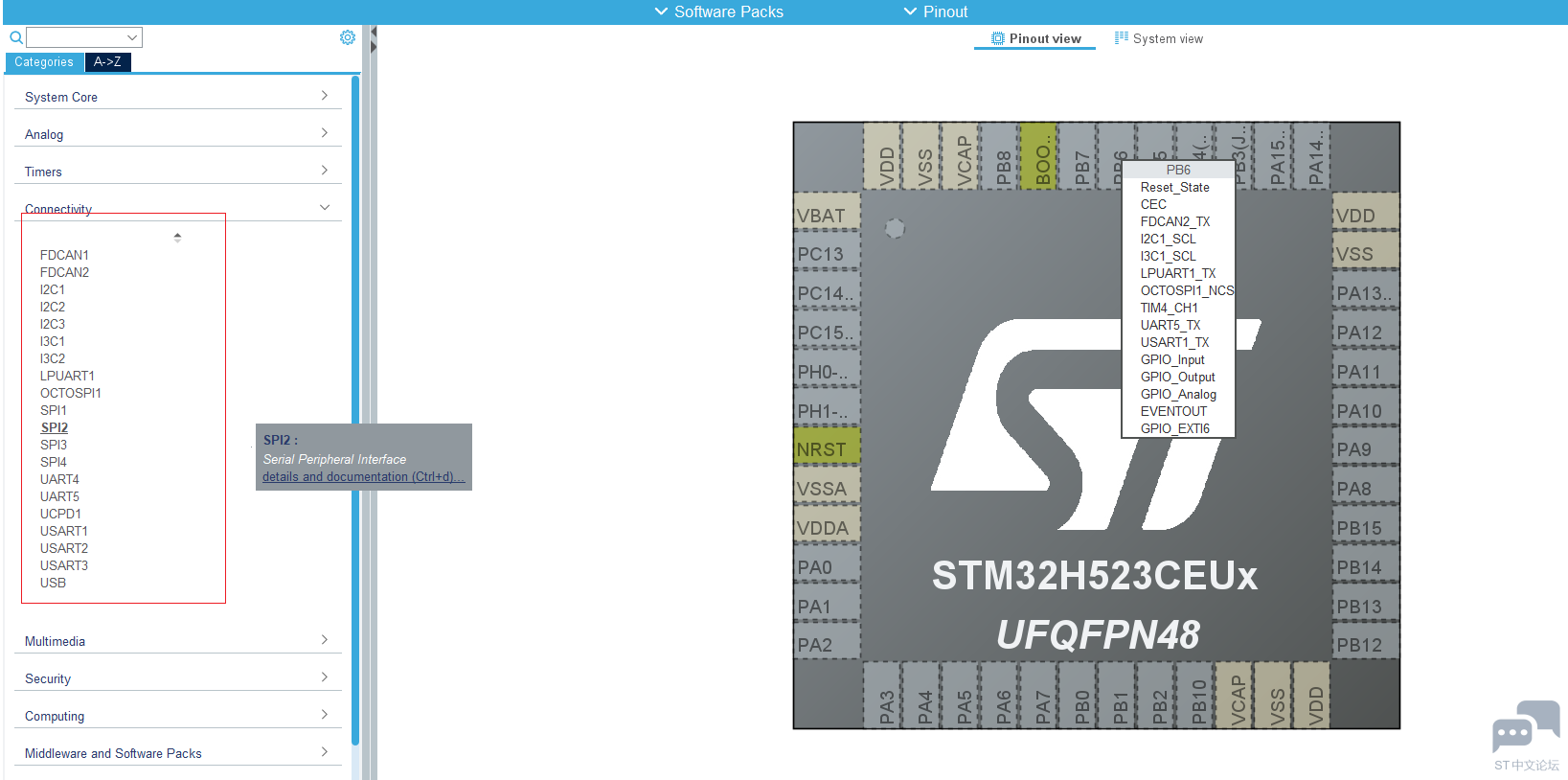
Task: Click pin PA0 on the chip
Action: pyautogui.click(x=827, y=567)
